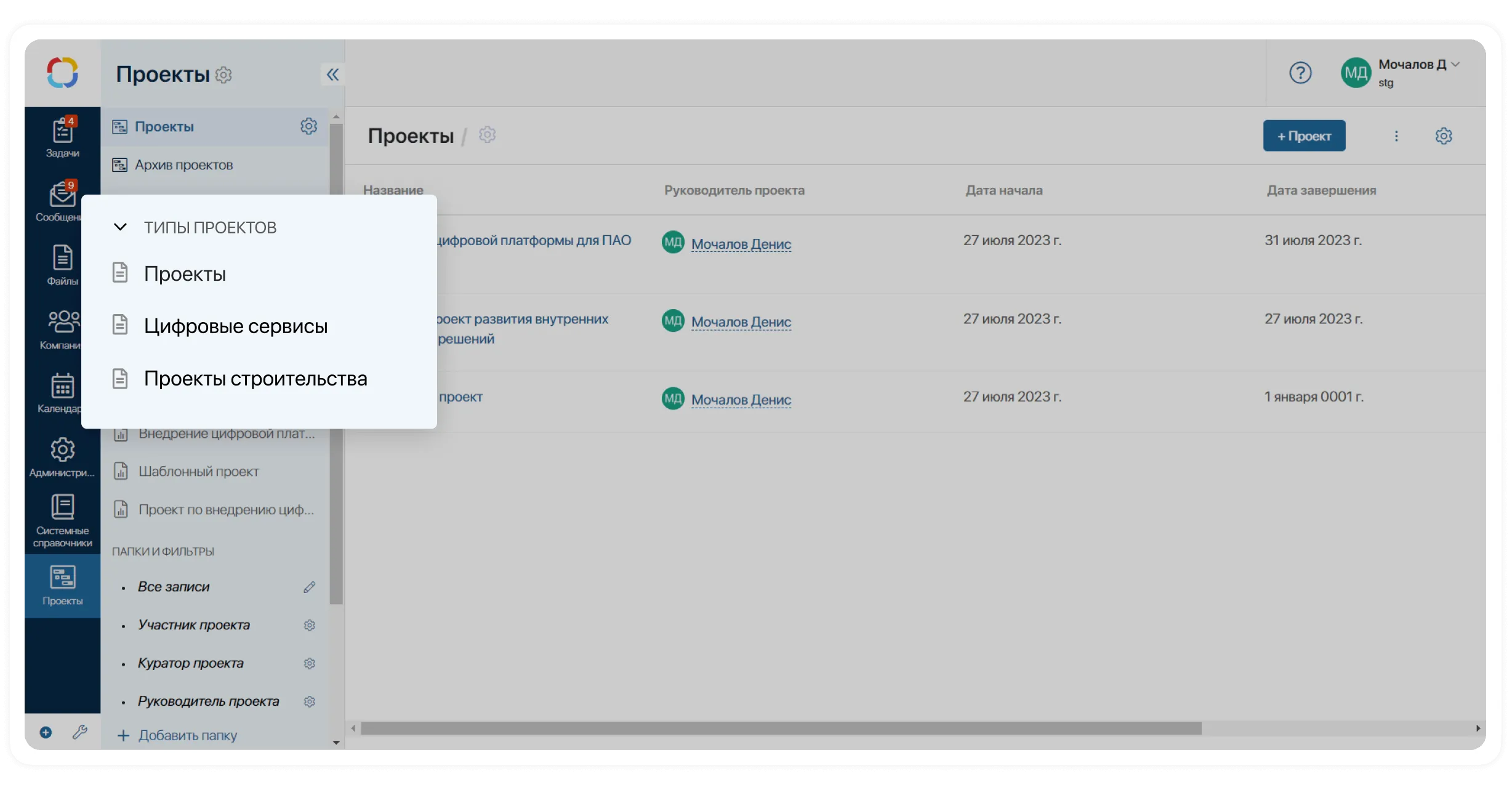Click the horizontal scrollbar at bottom
This screenshot has height=787, width=1512.
pyautogui.click(x=781, y=728)
